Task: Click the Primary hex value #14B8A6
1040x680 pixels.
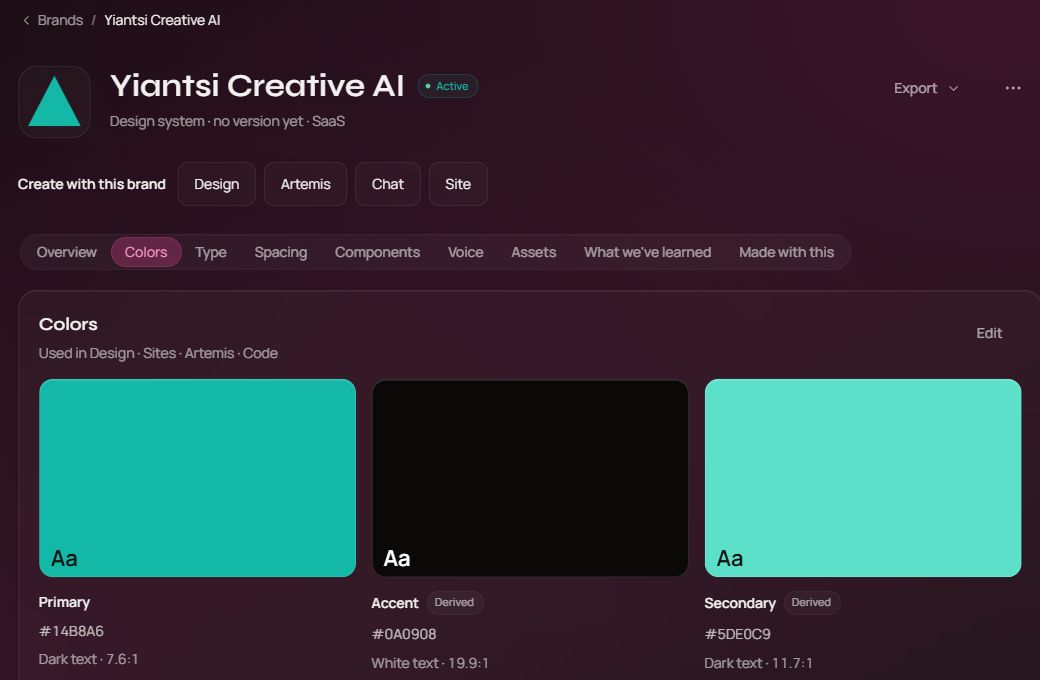Action: (72, 631)
